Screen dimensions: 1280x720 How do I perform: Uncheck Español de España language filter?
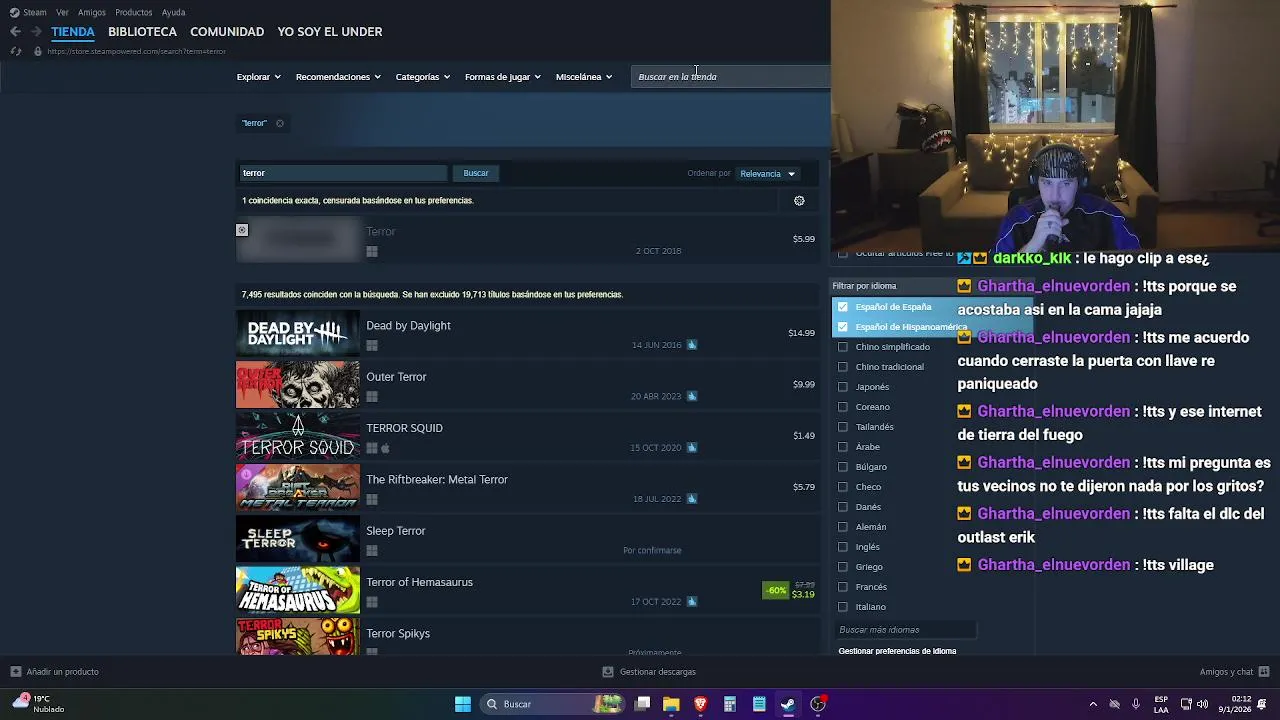(x=843, y=307)
